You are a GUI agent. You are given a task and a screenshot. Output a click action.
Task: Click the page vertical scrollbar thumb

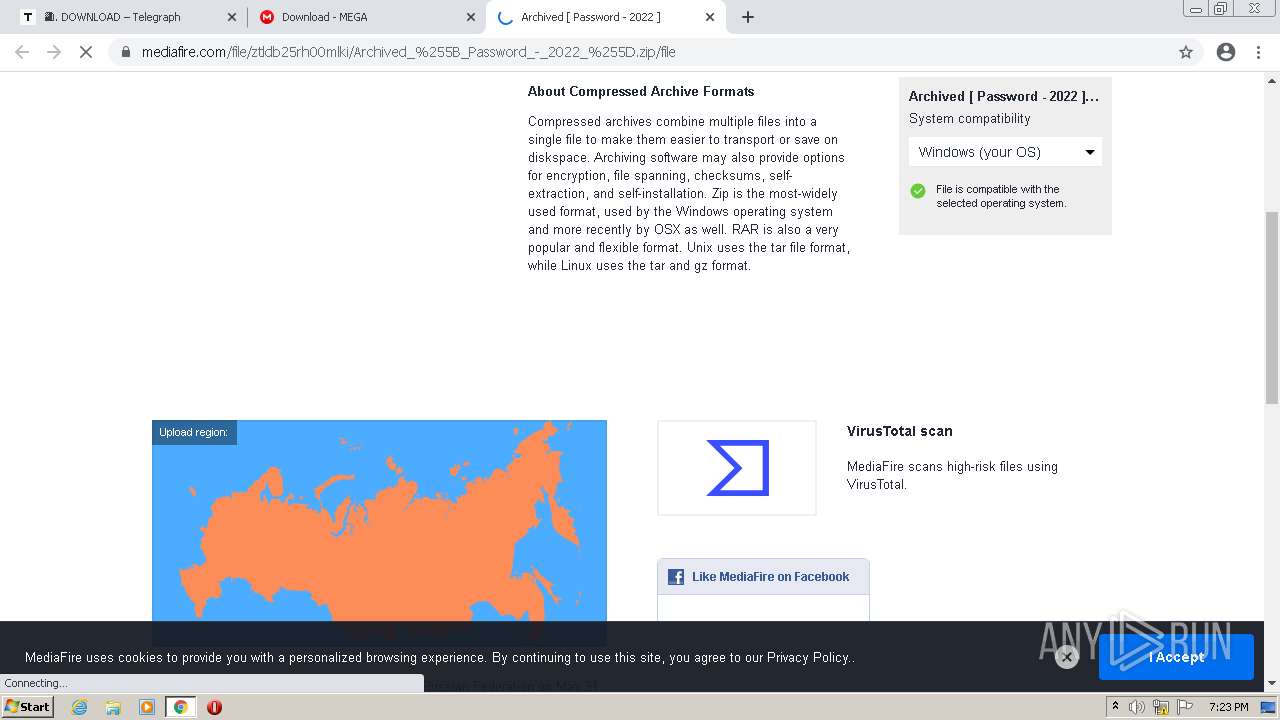coord(1272,308)
